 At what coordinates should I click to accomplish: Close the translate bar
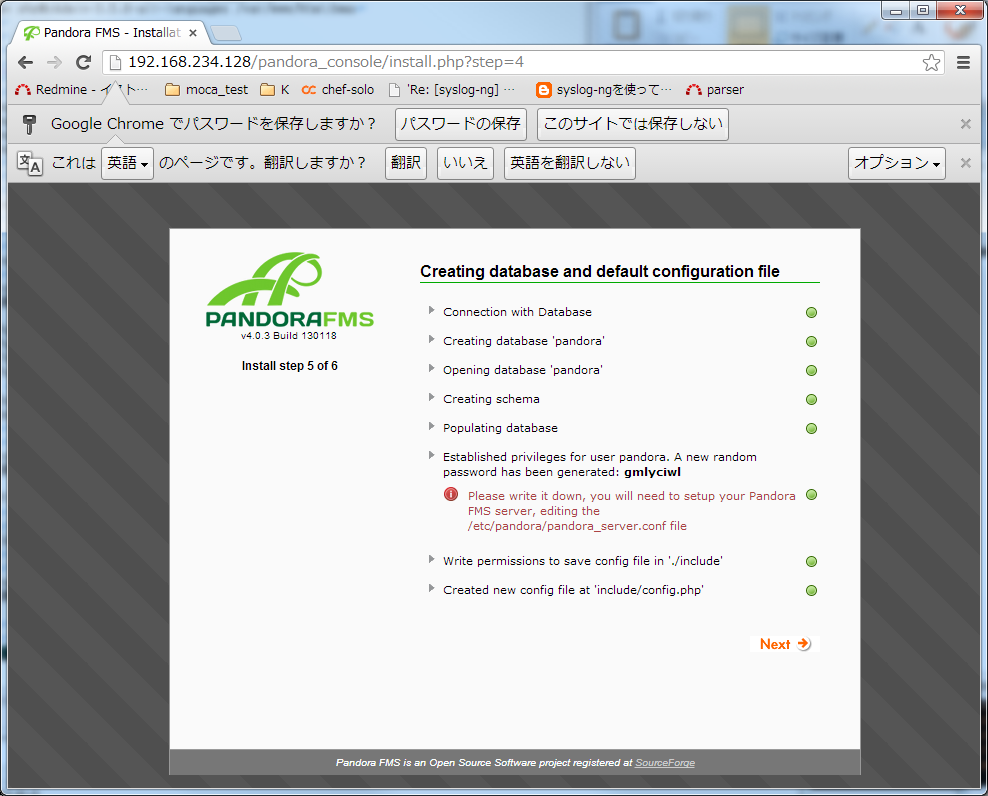[x=965, y=163]
